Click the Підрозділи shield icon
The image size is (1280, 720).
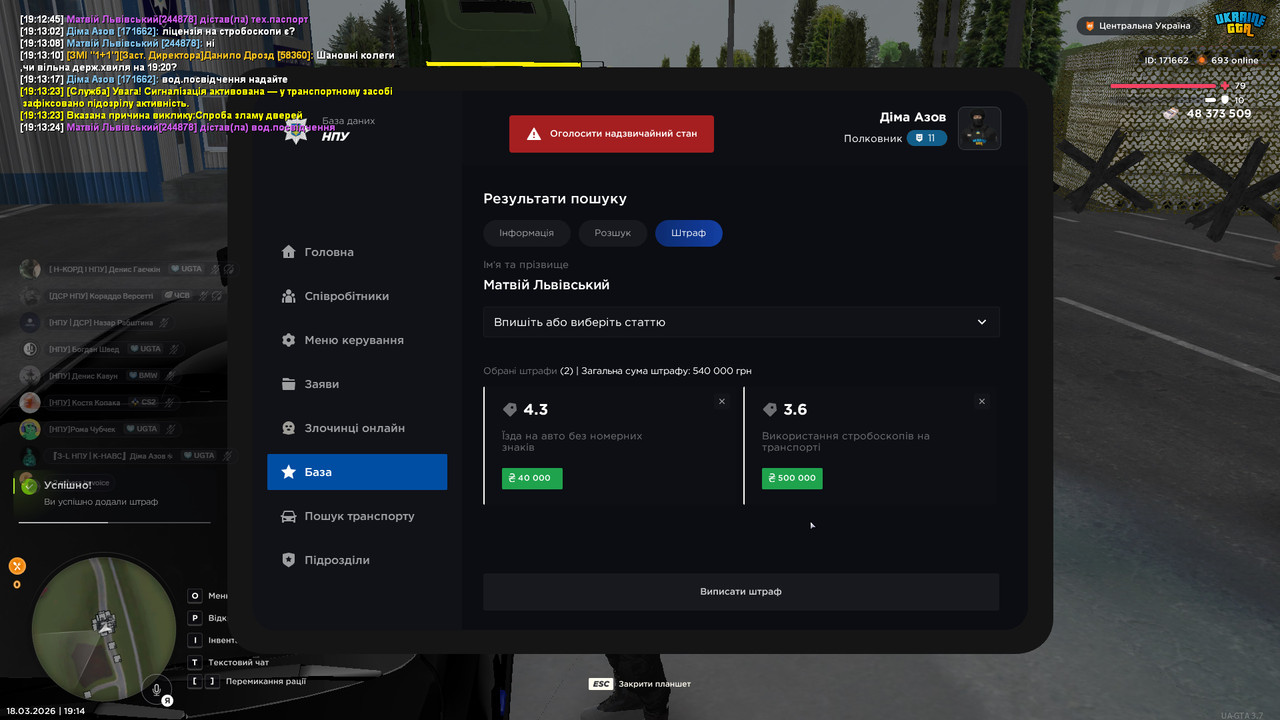click(289, 560)
